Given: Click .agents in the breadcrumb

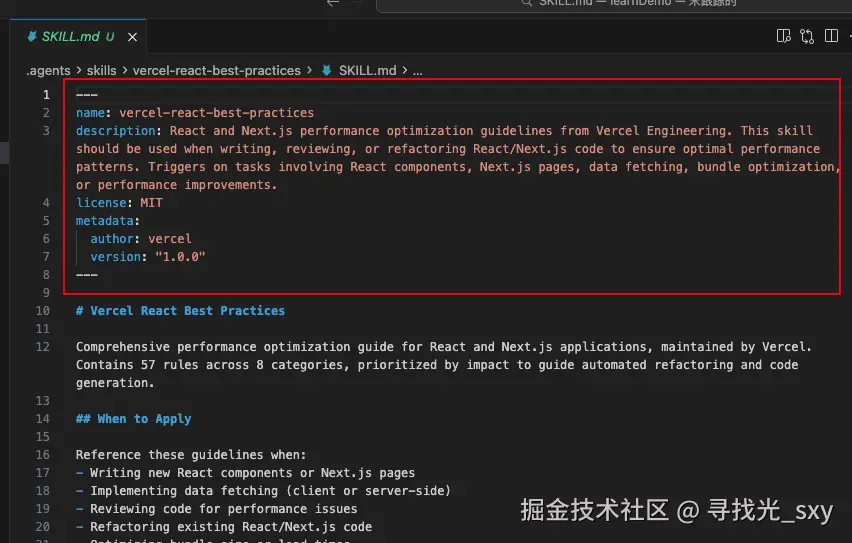Looking at the screenshot, I should [x=48, y=71].
